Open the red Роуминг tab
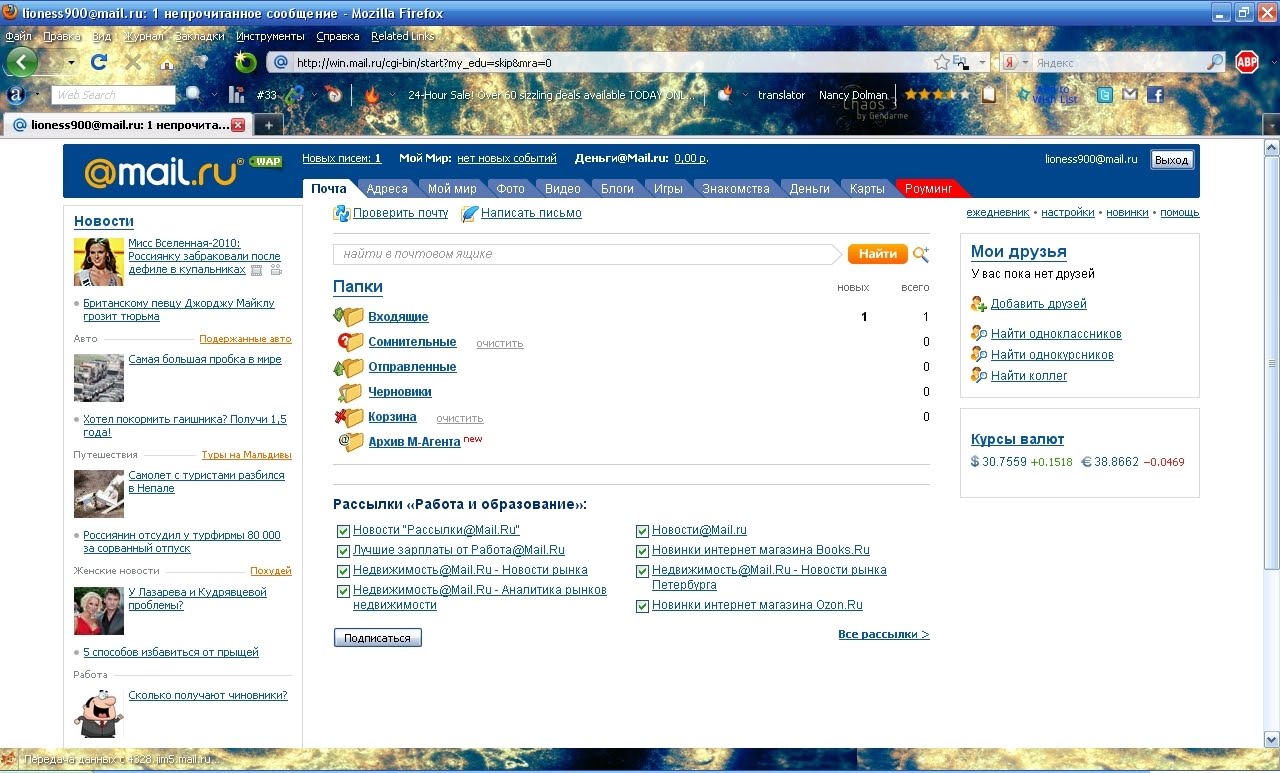The image size is (1280, 773). 930,188
